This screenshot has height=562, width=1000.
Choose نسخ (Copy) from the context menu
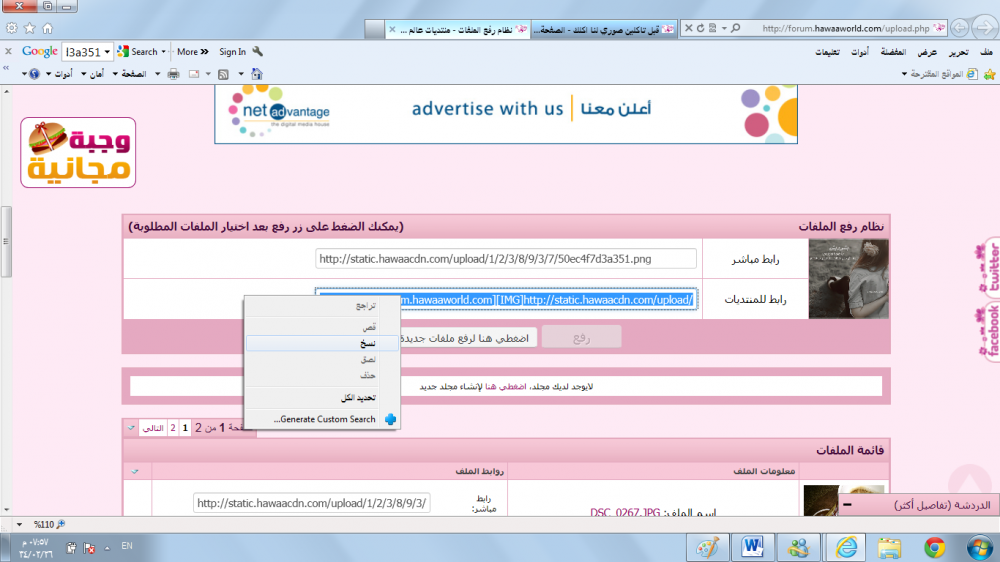pos(368,343)
